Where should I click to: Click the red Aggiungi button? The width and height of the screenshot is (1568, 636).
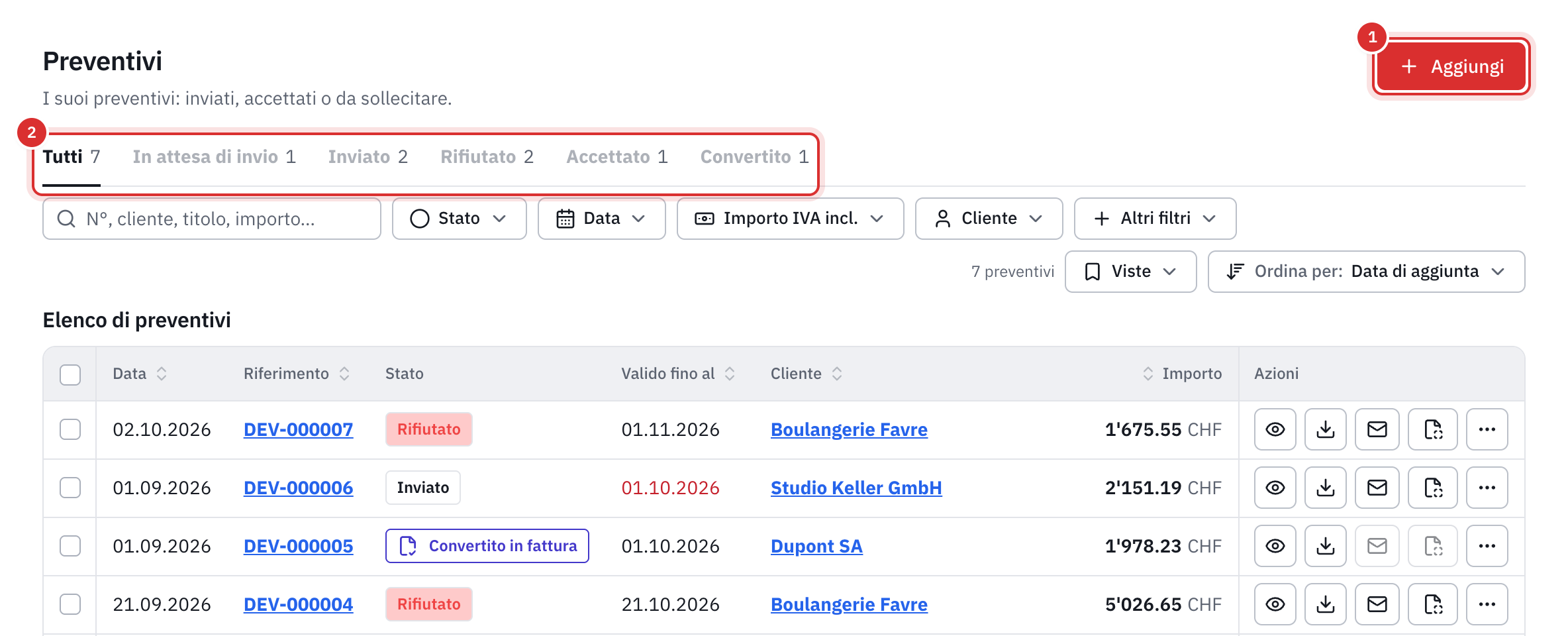1451,66
